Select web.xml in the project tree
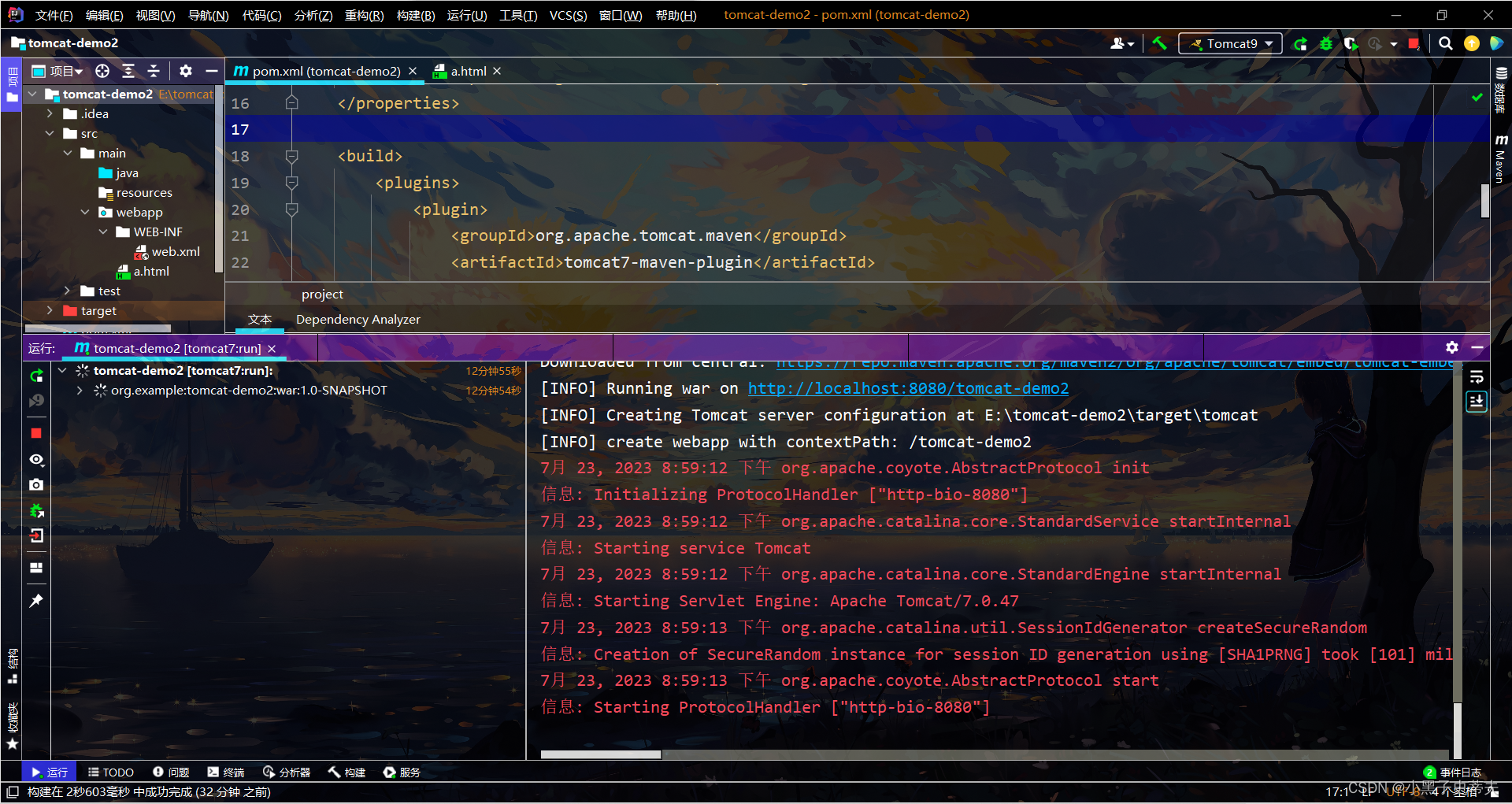Screen dimensions: 1512x804 coord(176,251)
